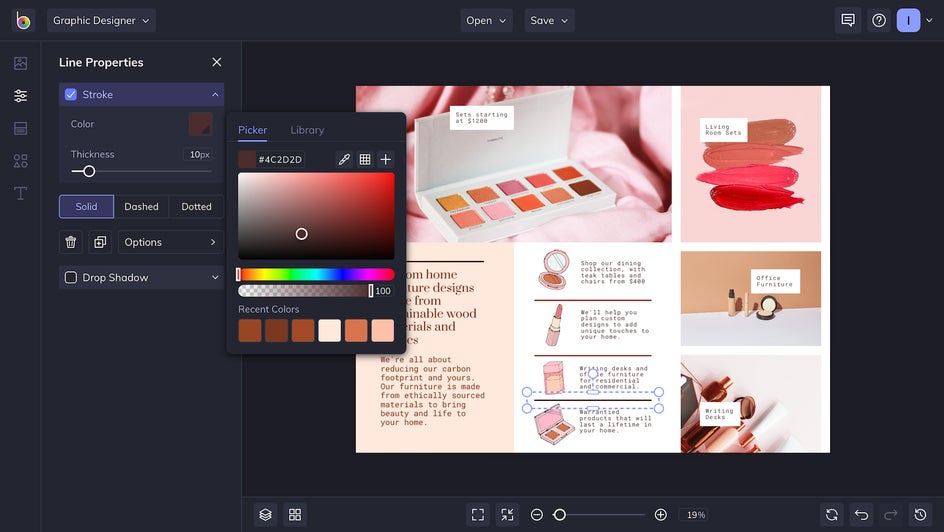Click the stroke Color swatch
The image size is (944, 532).
click(x=200, y=124)
